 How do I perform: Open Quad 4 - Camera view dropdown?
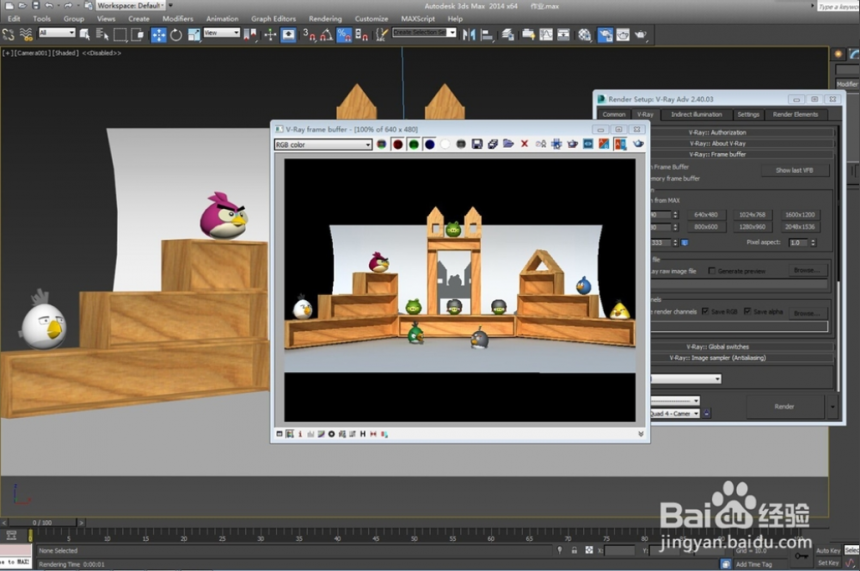(675, 413)
